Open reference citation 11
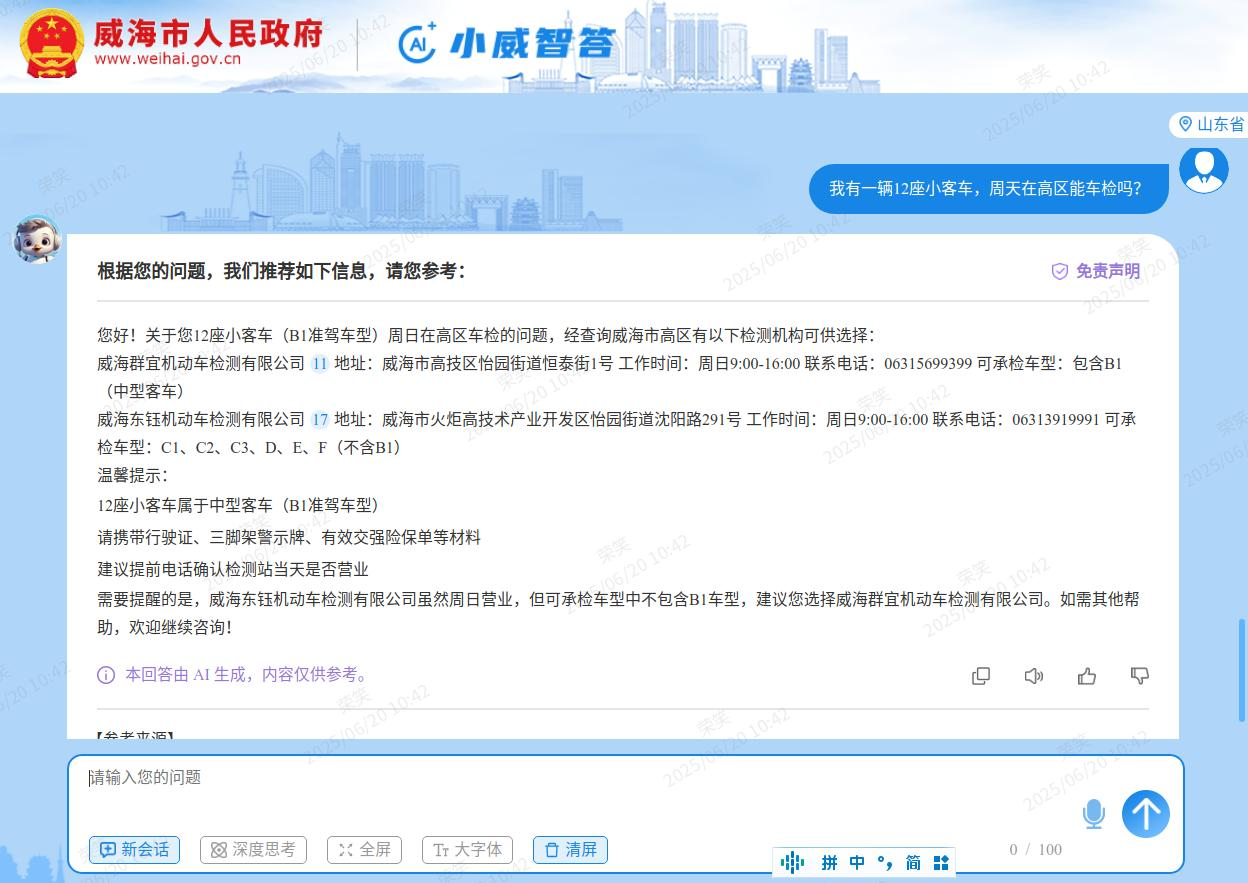Viewport: 1248px width, 883px height. point(320,364)
